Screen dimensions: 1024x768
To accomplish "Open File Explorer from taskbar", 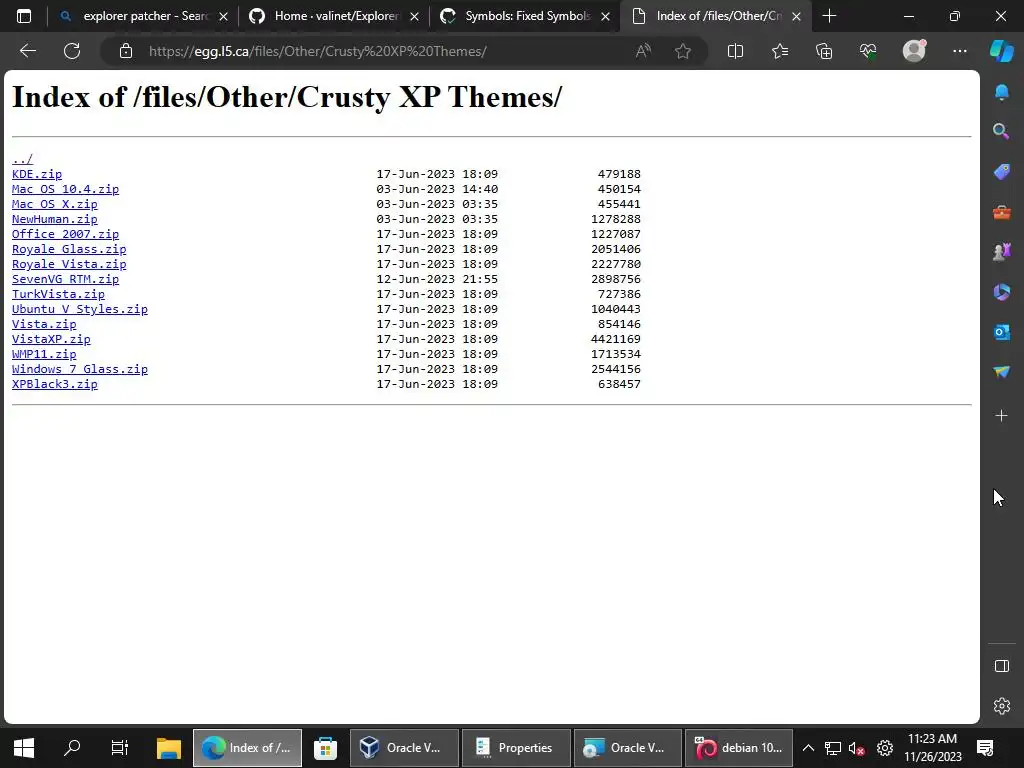I will click(168, 748).
